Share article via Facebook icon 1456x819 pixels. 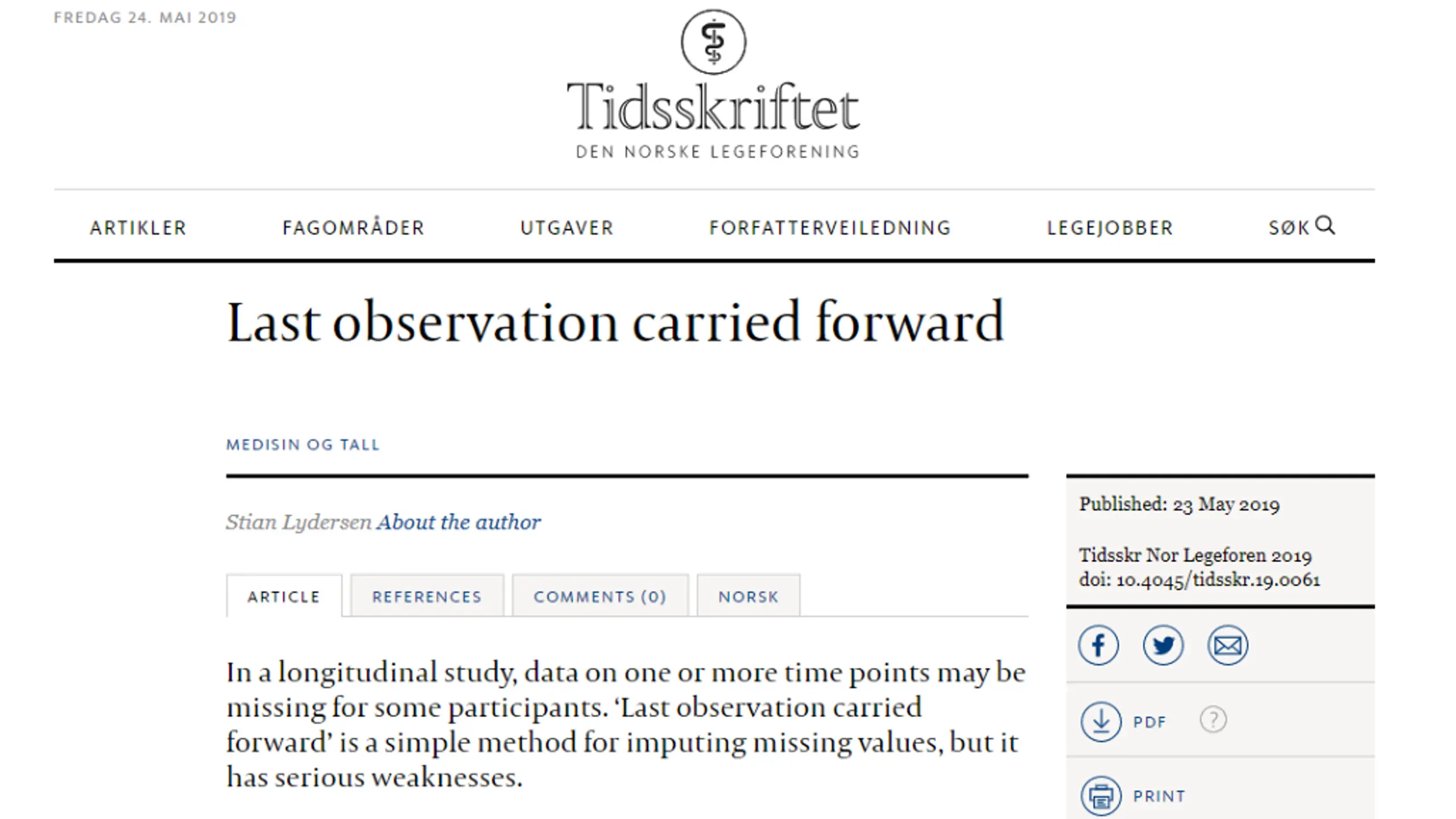1098,645
